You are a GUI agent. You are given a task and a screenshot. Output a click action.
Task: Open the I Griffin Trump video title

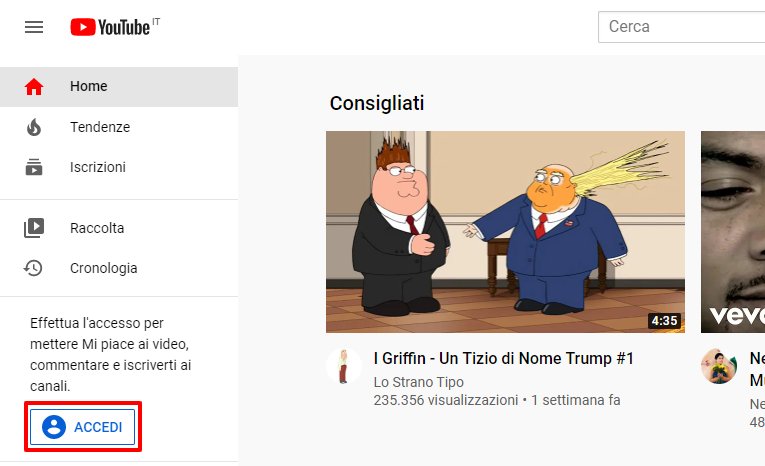503,359
